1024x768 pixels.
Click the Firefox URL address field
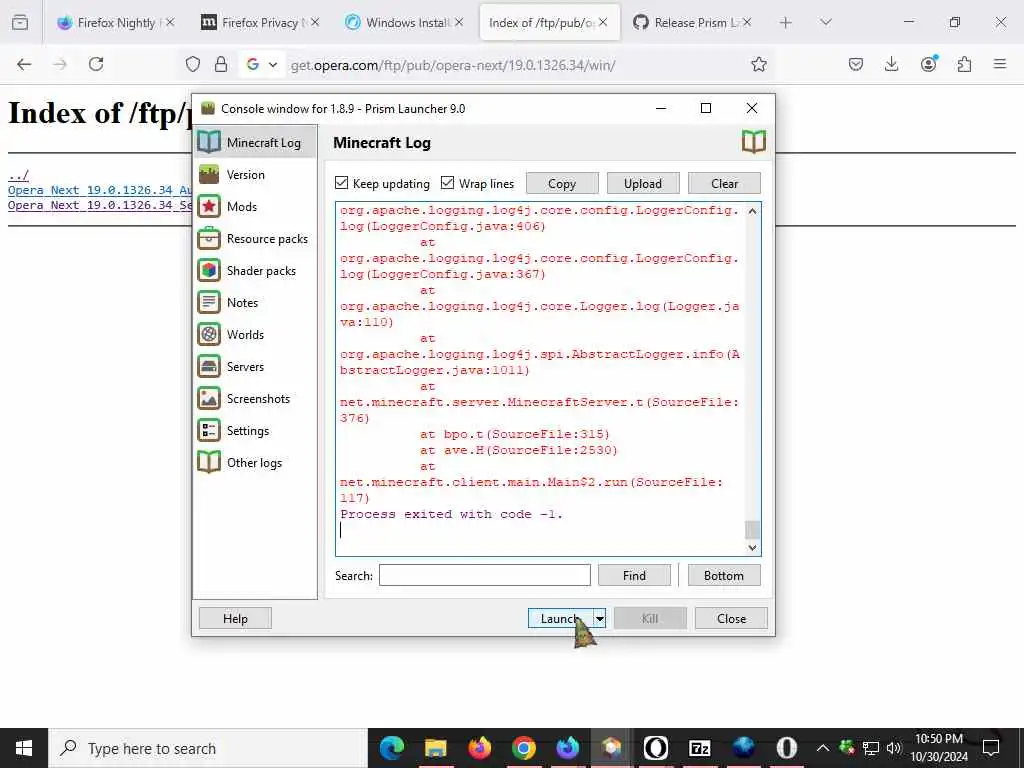pyautogui.click(x=516, y=65)
